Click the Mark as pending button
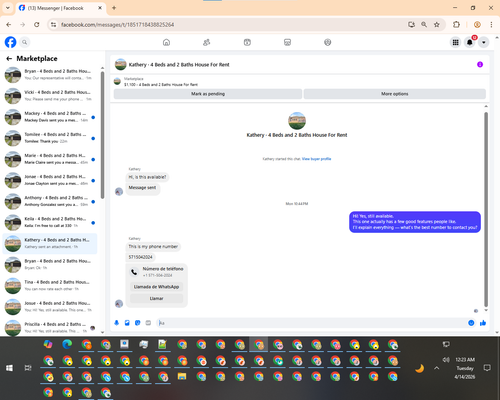Viewport: 500px width, 400px height. [208, 94]
